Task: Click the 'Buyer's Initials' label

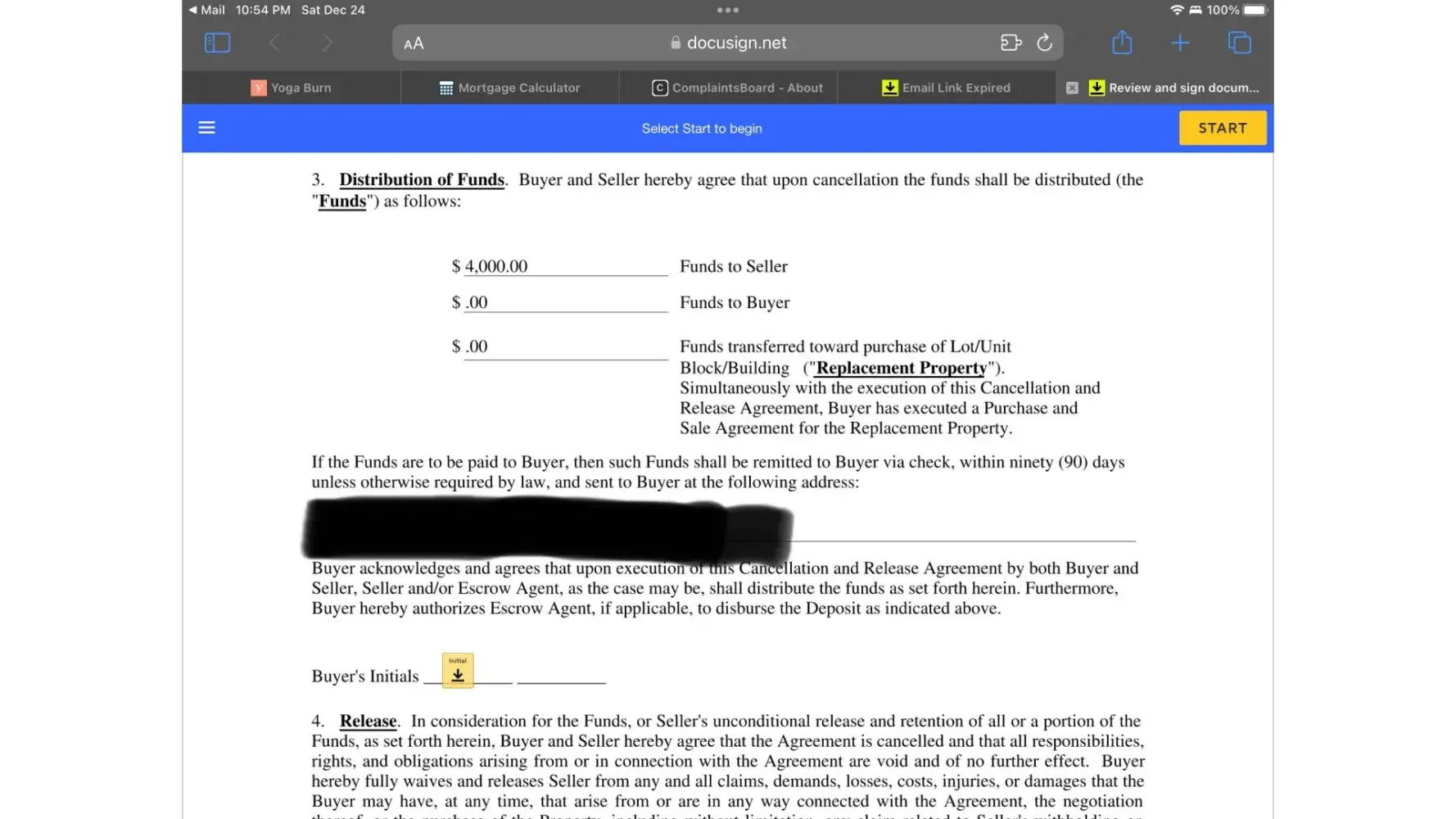Action: pyautogui.click(x=365, y=676)
